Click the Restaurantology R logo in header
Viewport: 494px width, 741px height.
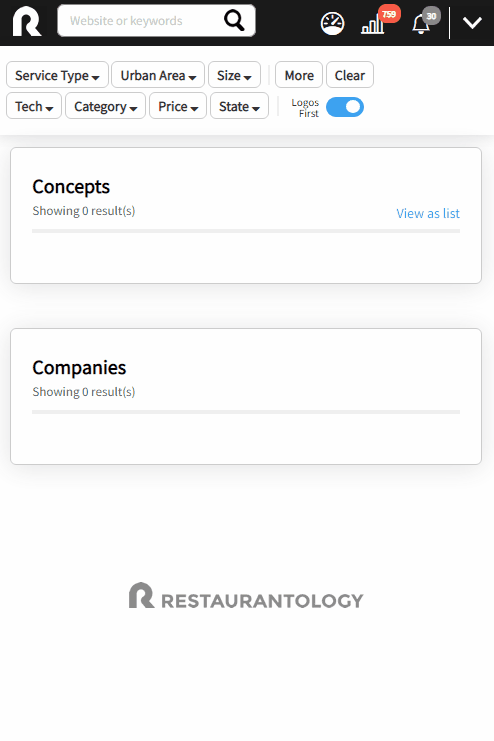click(x=27, y=22)
